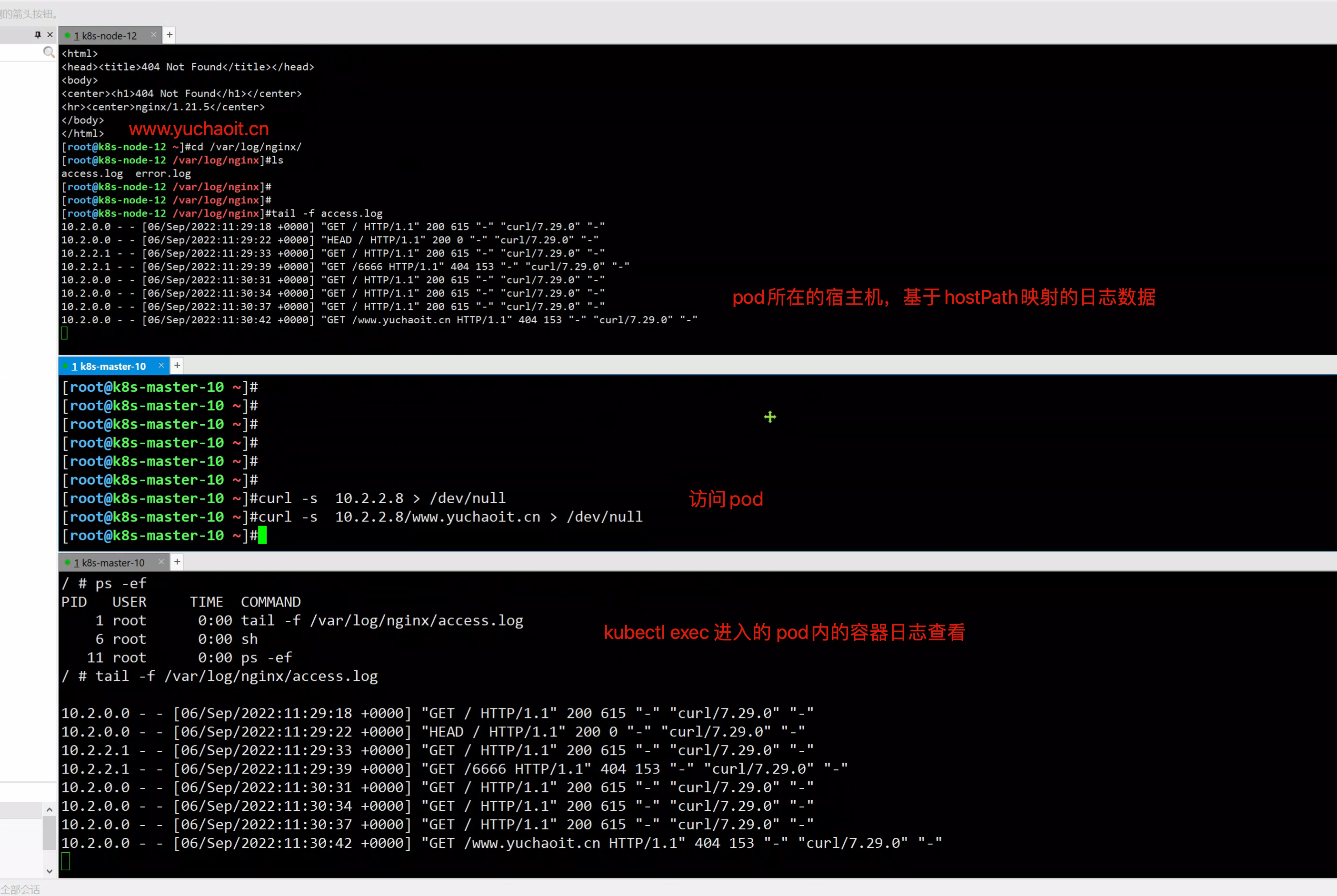
Task: Close k8s-master-10 tab above curl commands
Action: pos(161,366)
